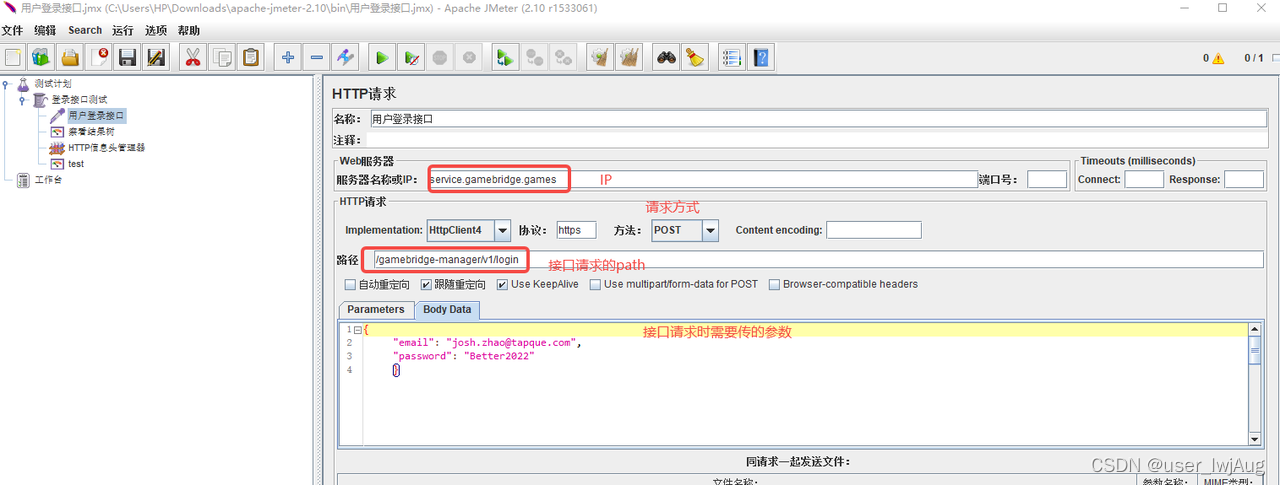Paste element using clipboard icon

250,57
